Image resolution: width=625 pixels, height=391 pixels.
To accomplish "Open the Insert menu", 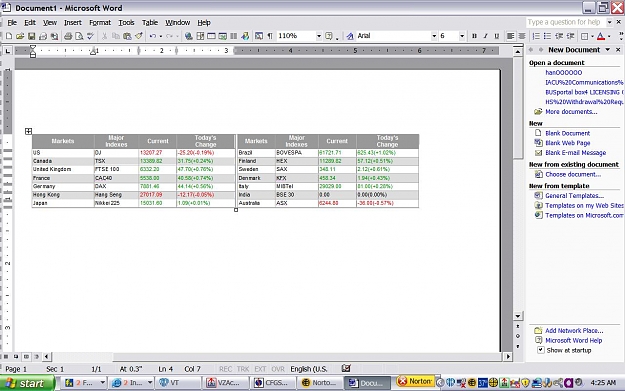I will coord(73,23).
